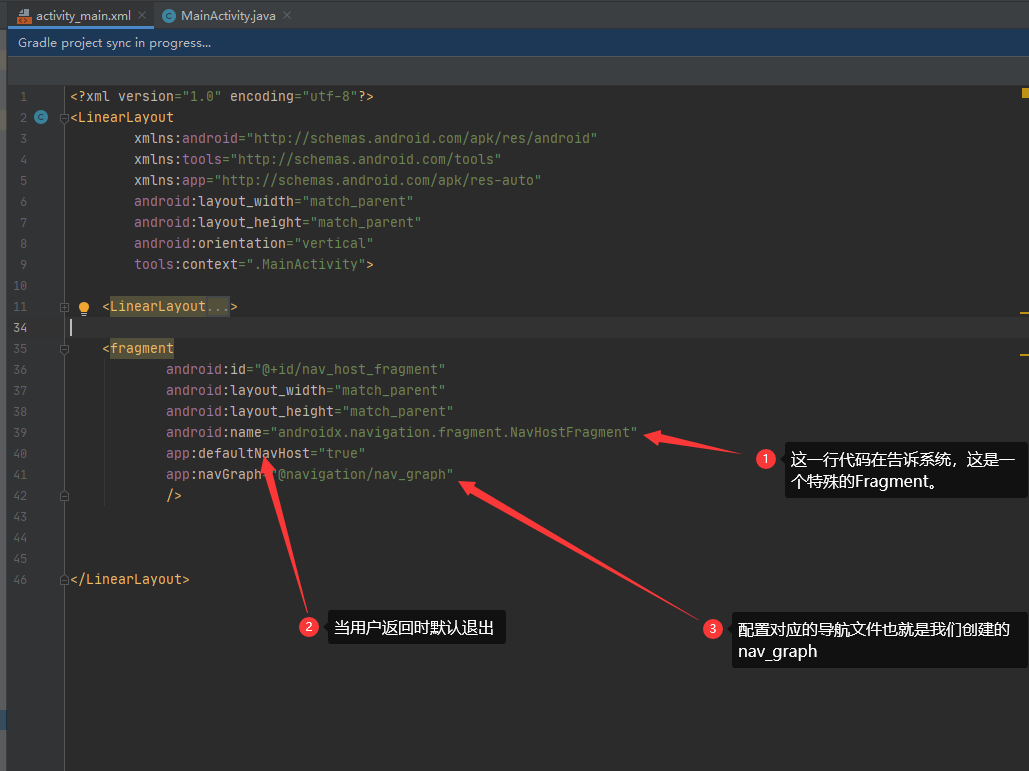Click the orange warning stripe atop the scrollbar

[1024, 91]
